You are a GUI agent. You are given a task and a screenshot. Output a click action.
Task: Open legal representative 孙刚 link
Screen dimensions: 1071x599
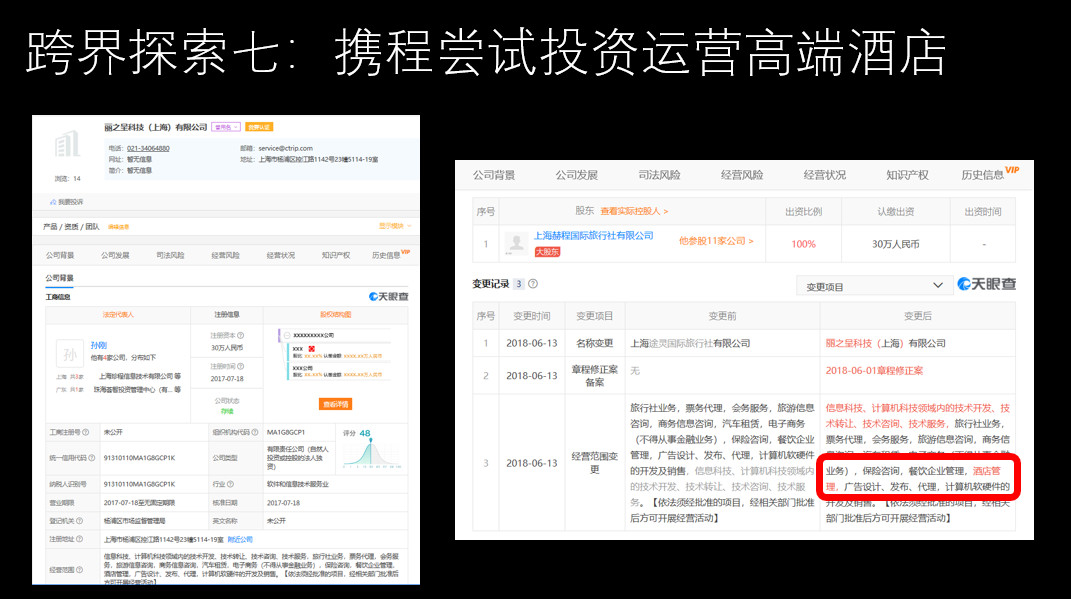[x=99, y=346]
